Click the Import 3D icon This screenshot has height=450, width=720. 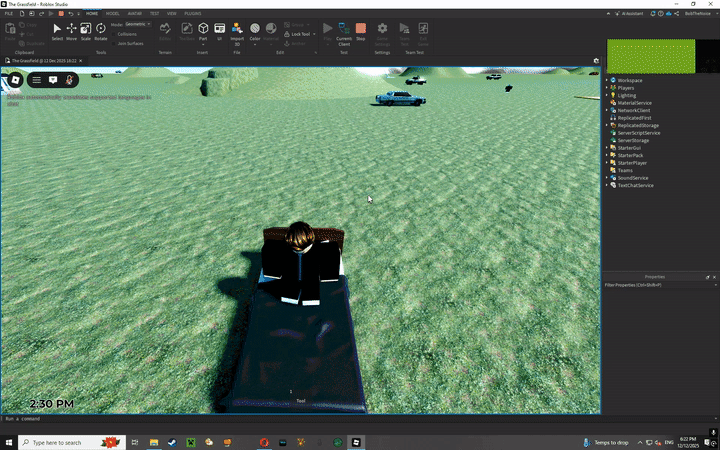tap(237, 31)
